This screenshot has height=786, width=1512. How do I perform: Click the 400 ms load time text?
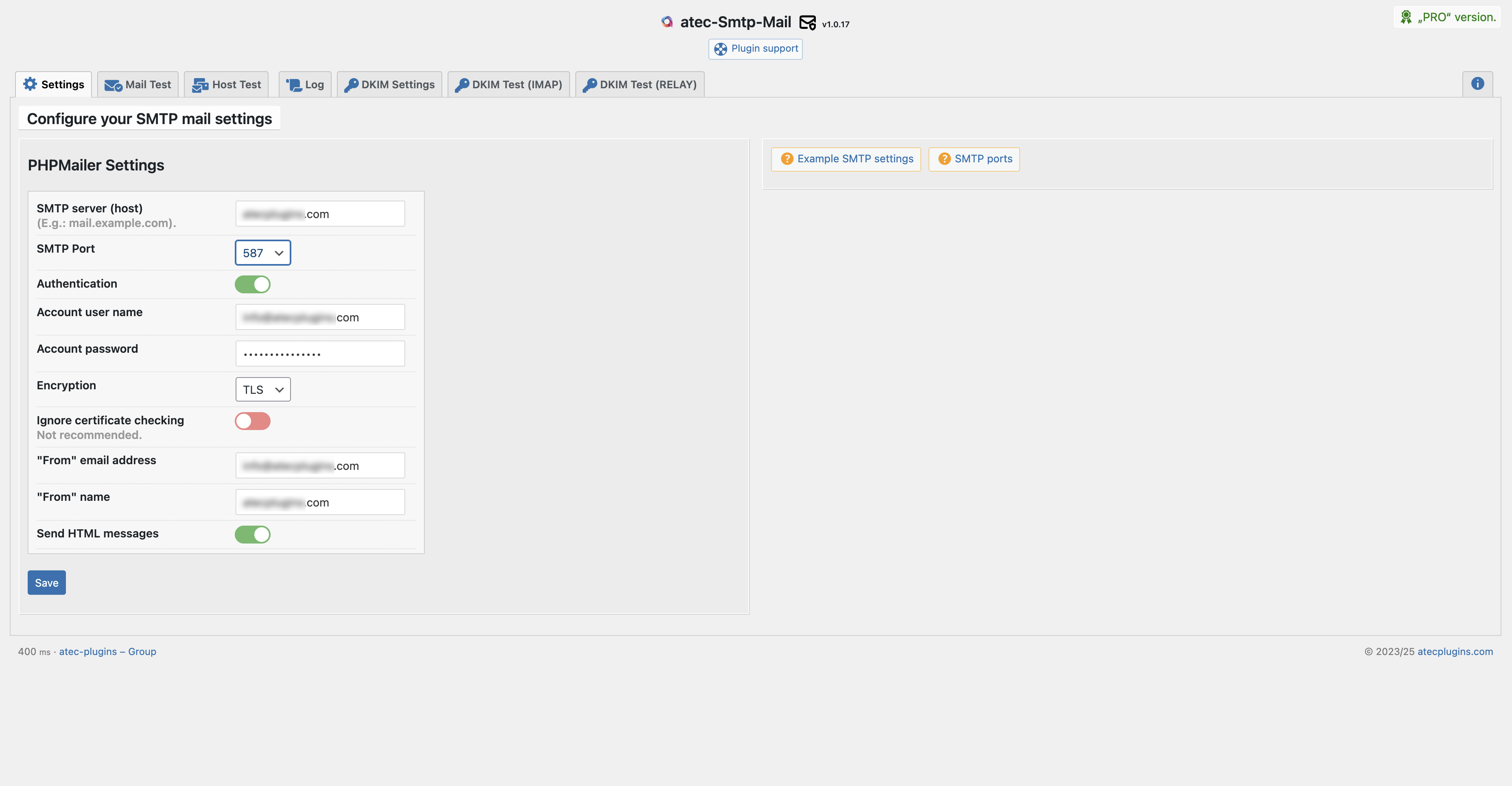(34, 652)
